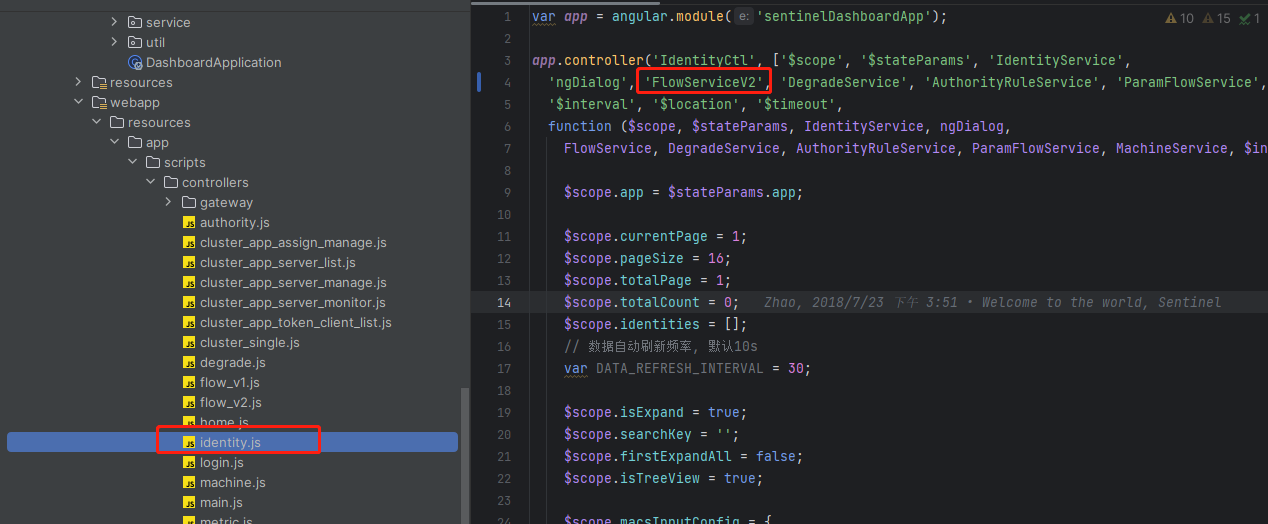Viewport: 1268px width, 524px height.
Task: Click the JS file icon beside authority.js
Action: (x=189, y=222)
